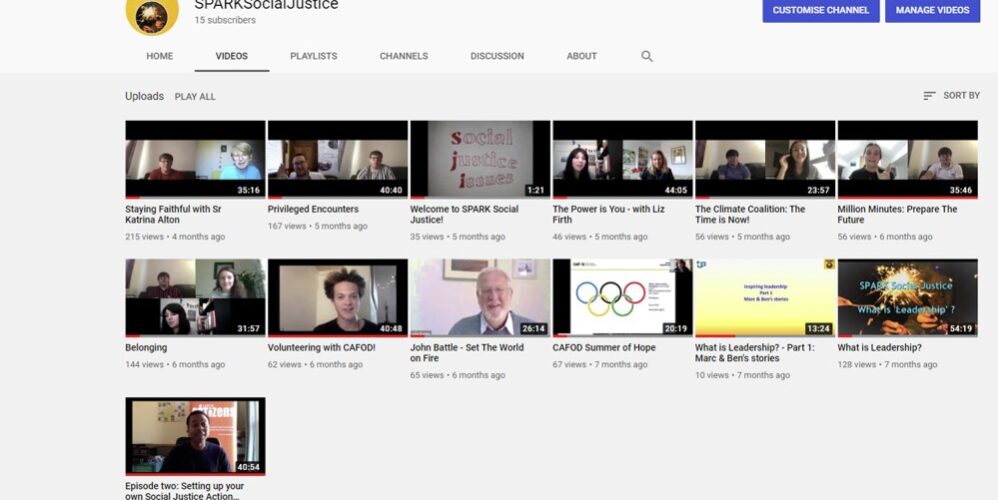
Task: Click the Manage Videos button
Action: click(932, 10)
